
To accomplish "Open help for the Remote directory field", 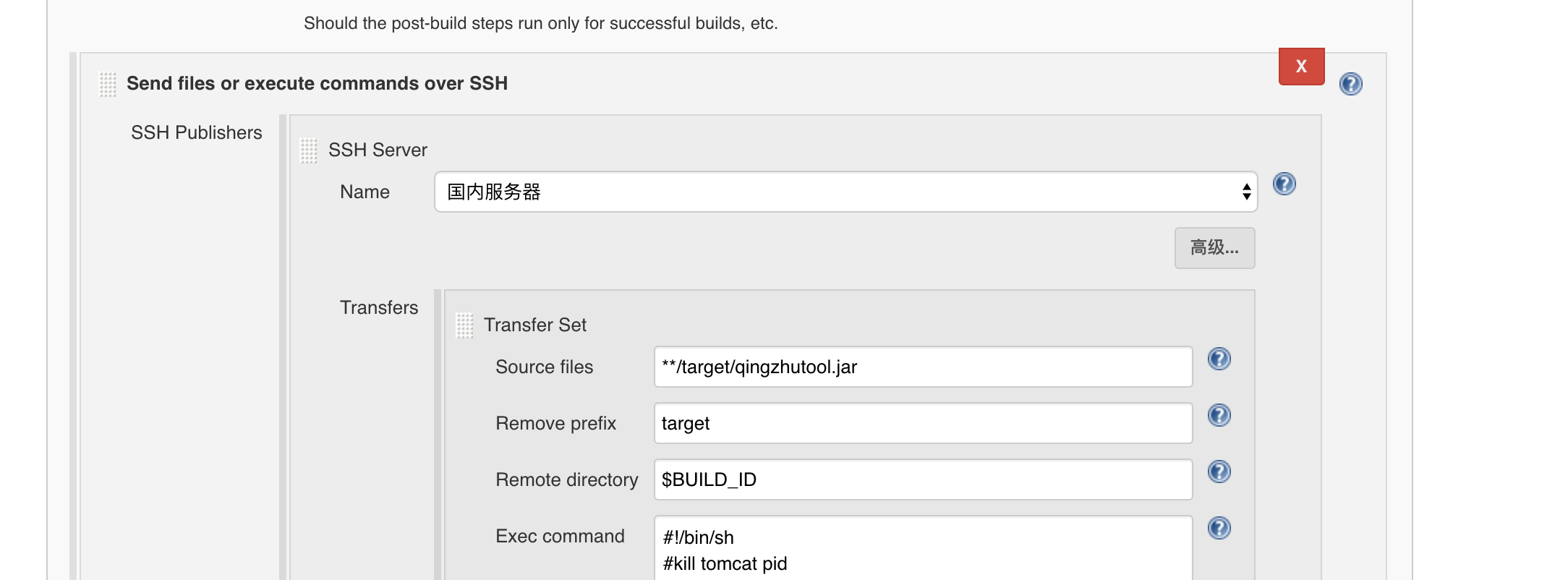I will pyautogui.click(x=1219, y=472).
